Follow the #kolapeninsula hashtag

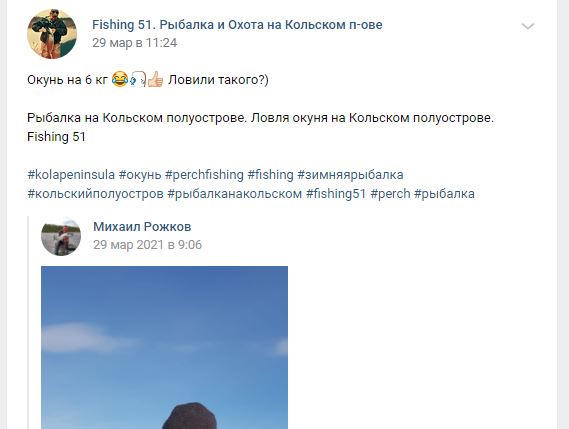point(71,175)
